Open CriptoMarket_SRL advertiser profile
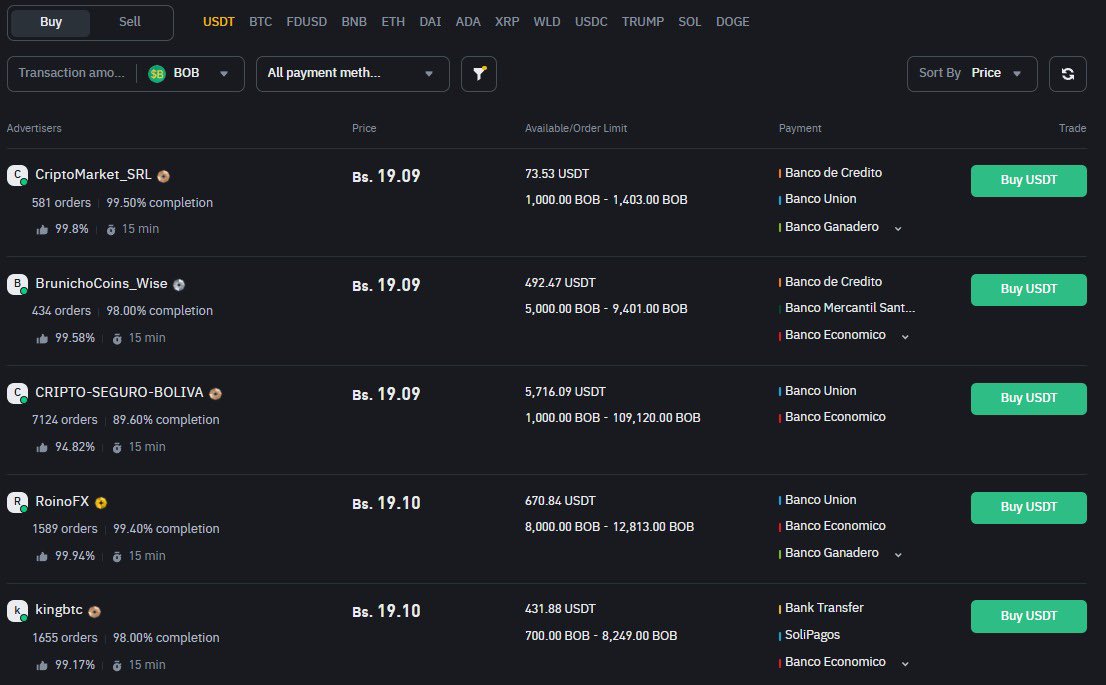This screenshot has height=685, width=1106. (93, 175)
